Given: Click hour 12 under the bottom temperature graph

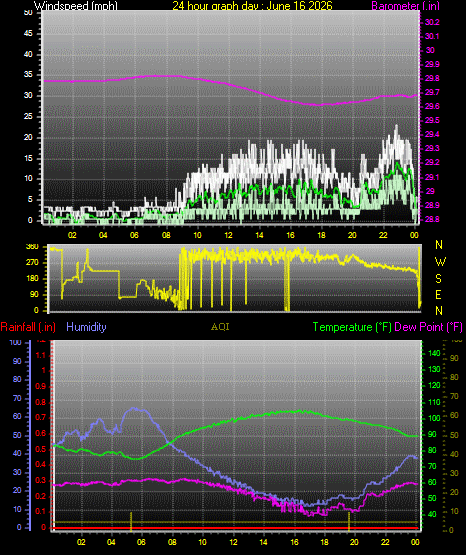Looking at the screenshot, I should (x=233, y=542).
